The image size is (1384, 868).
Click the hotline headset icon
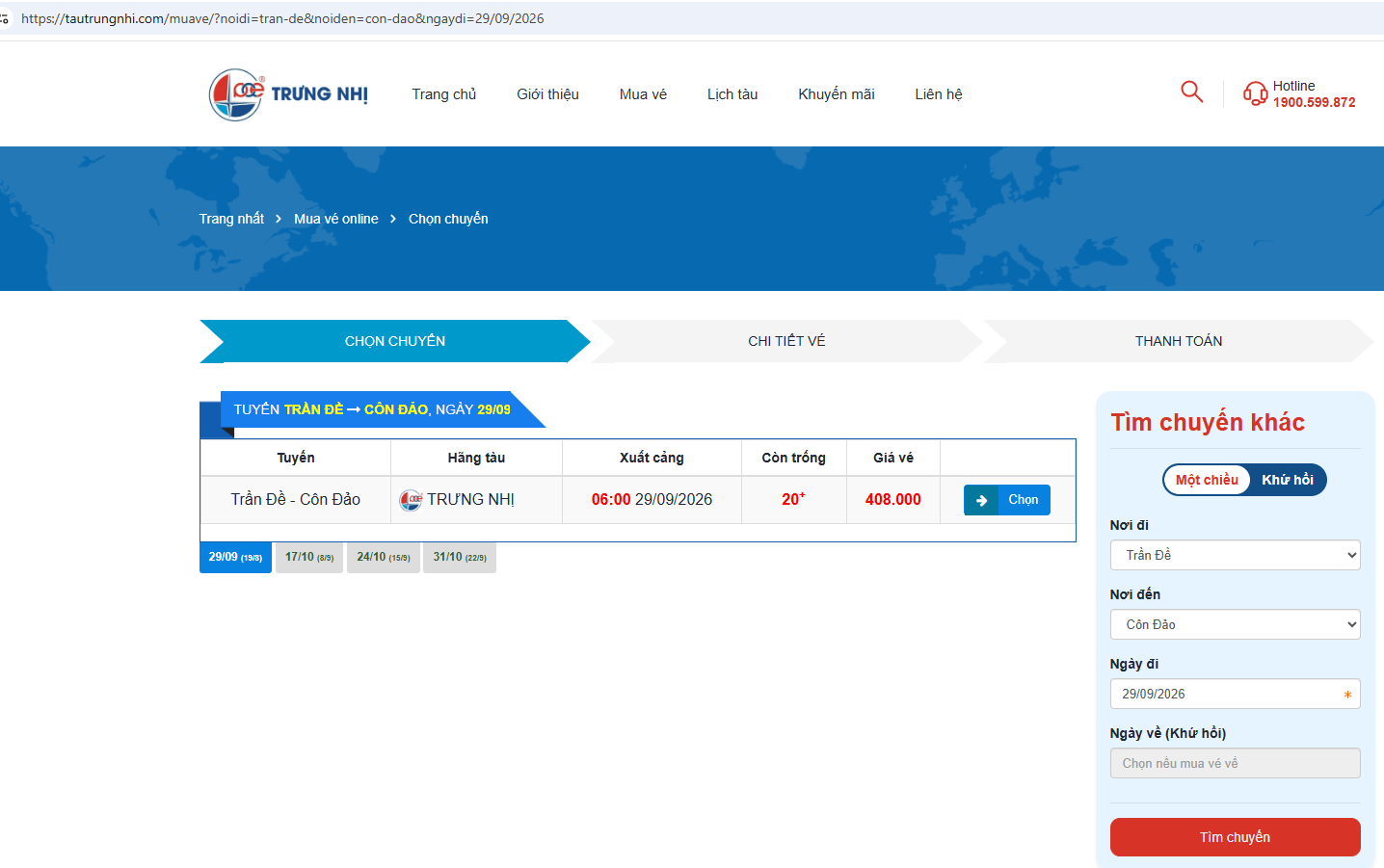coord(1255,93)
